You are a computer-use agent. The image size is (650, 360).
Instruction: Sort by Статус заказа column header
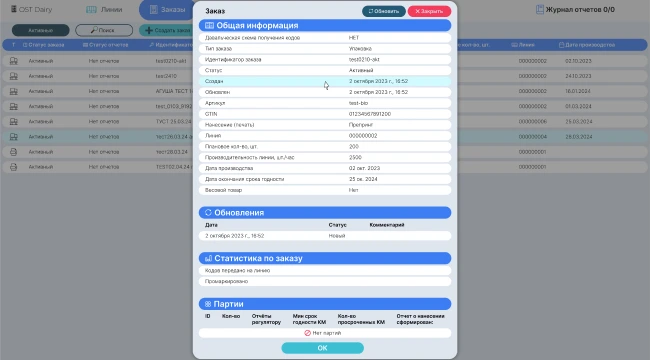click(44, 45)
